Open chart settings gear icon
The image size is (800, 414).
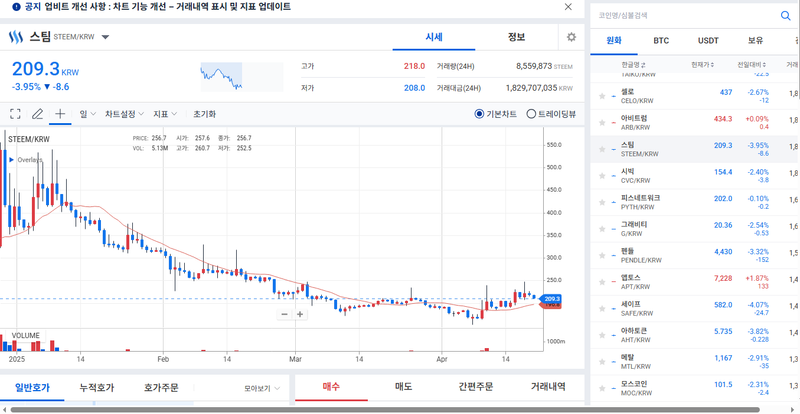pyautogui.click(x=571, y=37)
